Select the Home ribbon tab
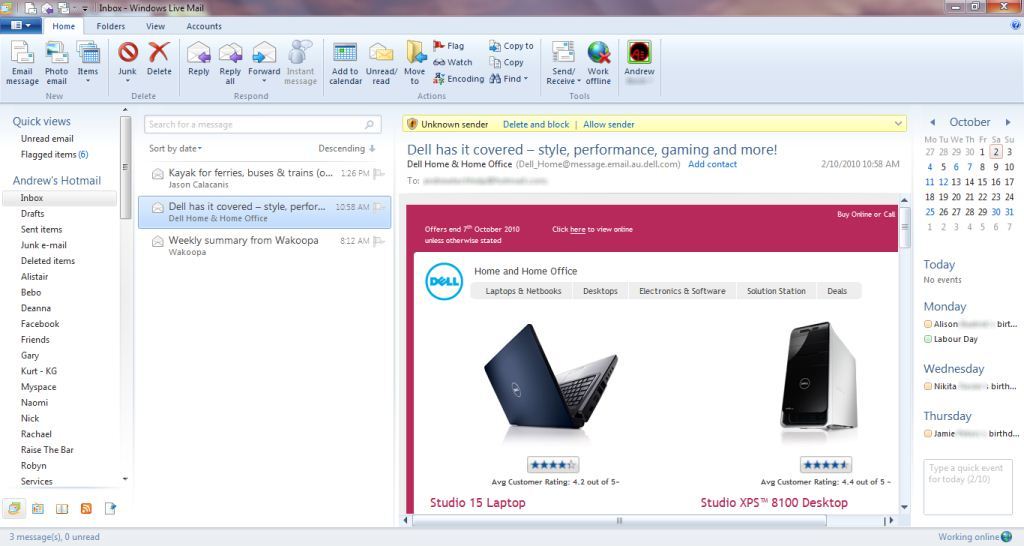 tap(63, 26)
